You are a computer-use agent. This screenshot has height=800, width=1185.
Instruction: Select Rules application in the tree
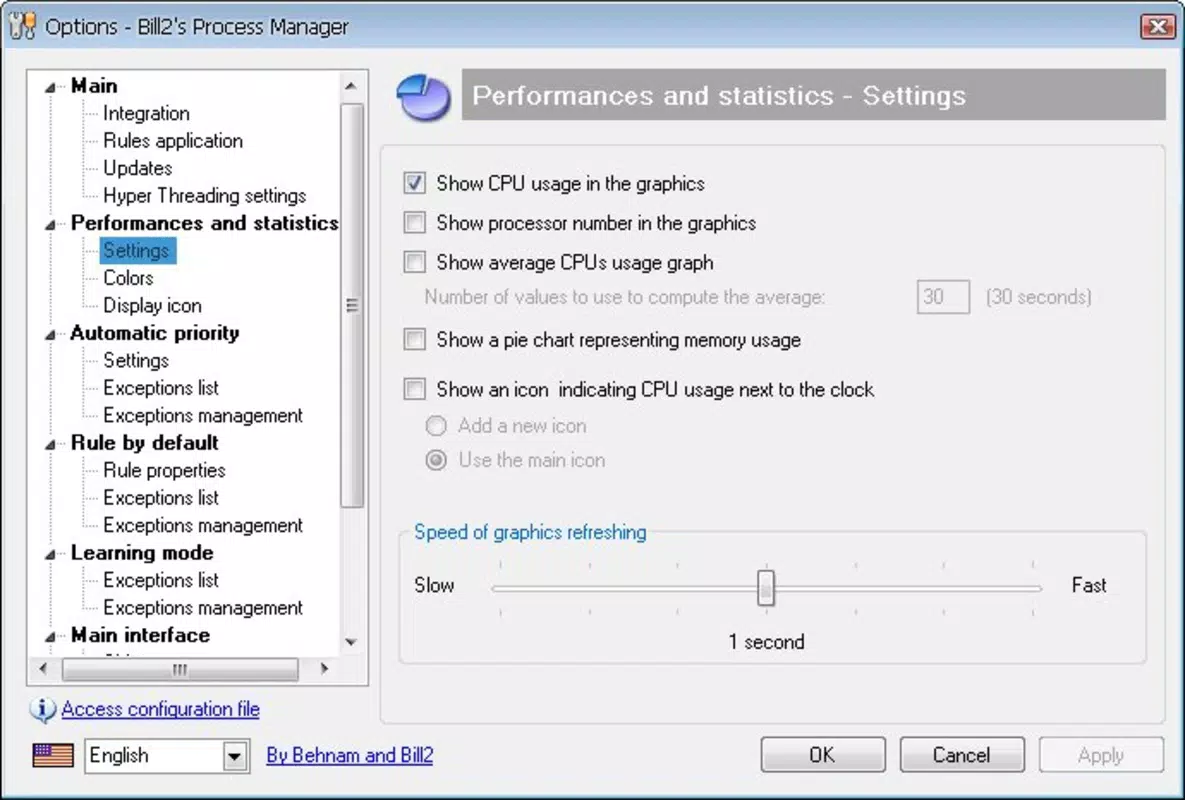click(173, 141)
